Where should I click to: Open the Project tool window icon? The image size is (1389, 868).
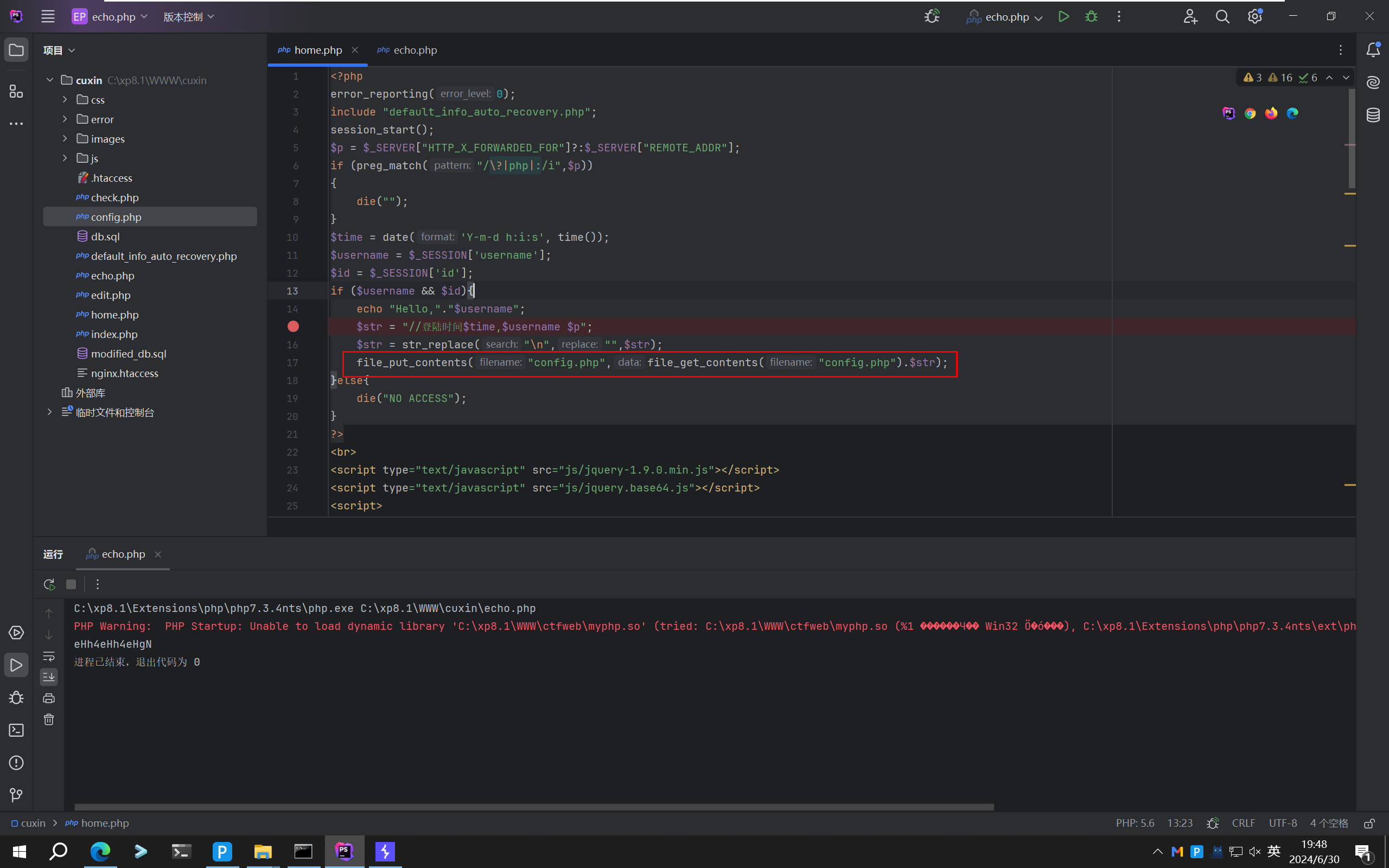[16, 50]
